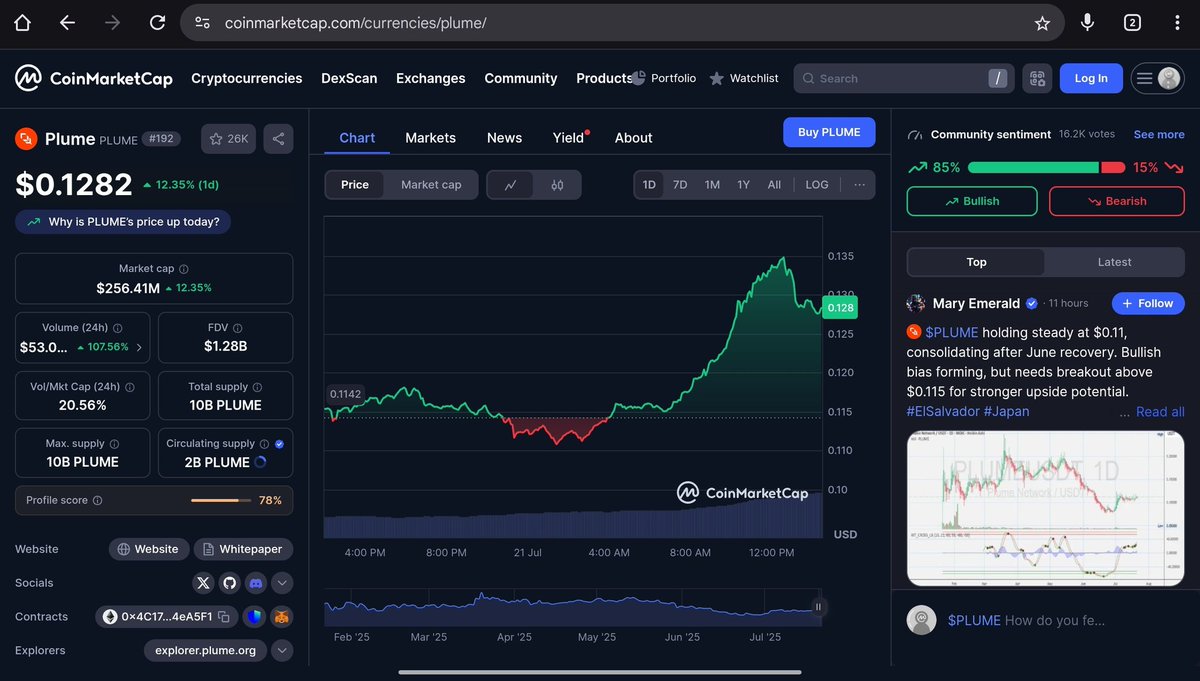Screen dimensions: 1200x681
Task: Click the Market cap info icon
Action: [x=183, y=269]
